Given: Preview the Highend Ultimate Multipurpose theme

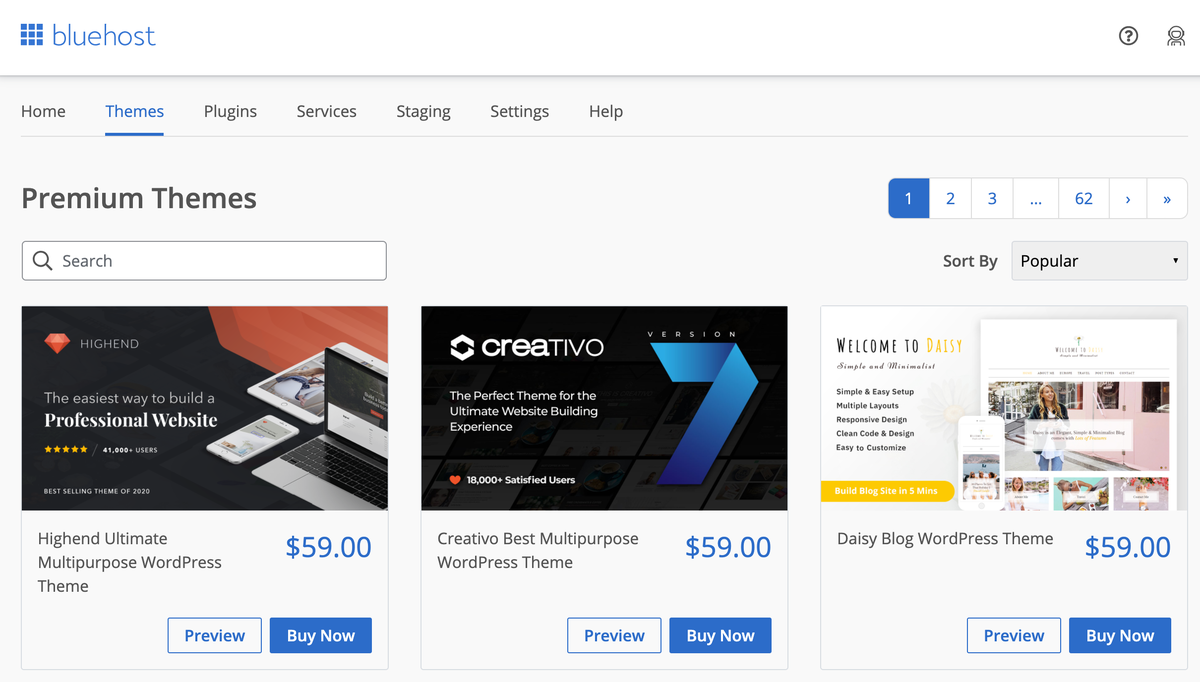Looking at the screenshot, I should click(x=215, y=635).
